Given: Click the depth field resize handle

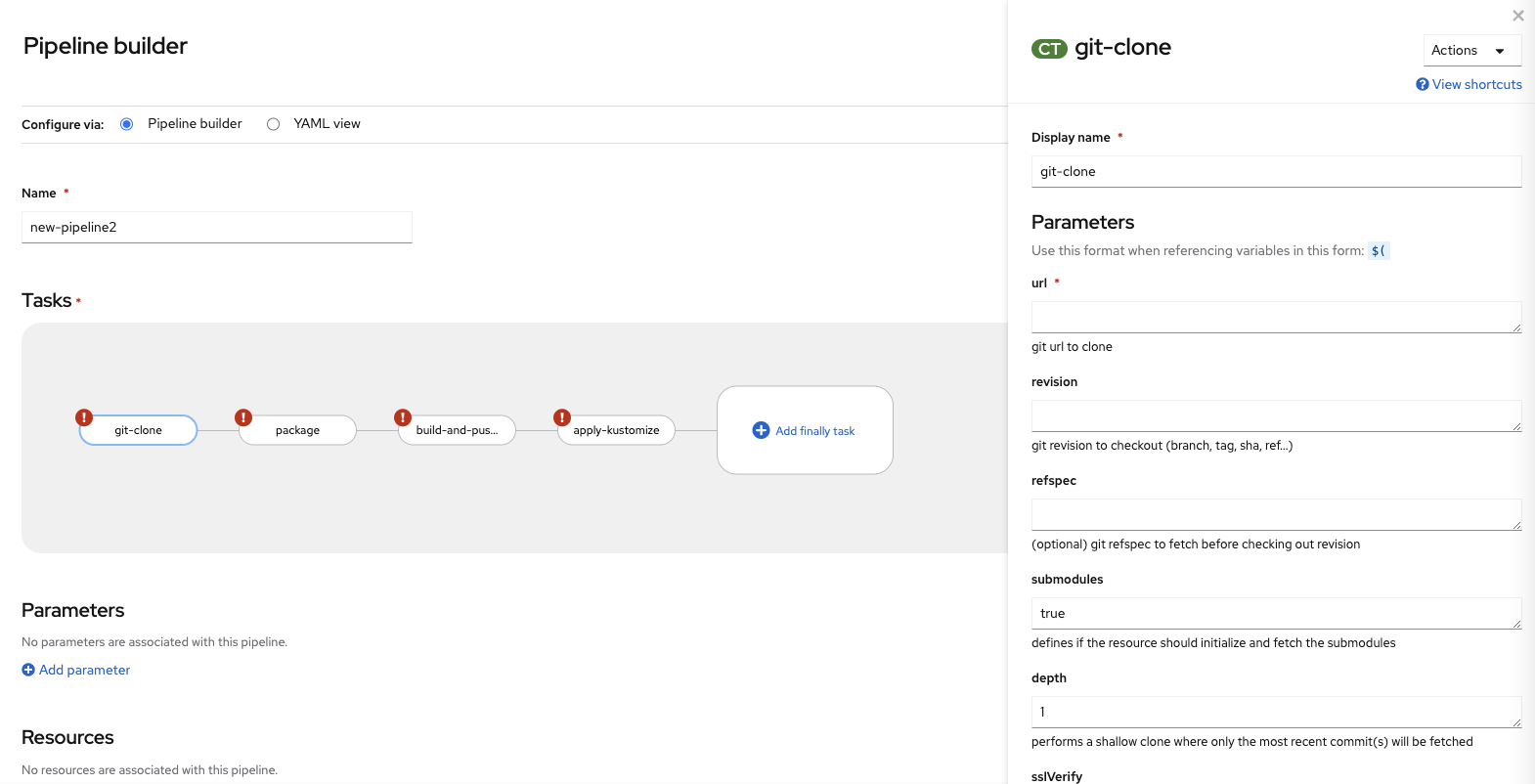Looking at the screenshot, I should tap(1516, 722).
